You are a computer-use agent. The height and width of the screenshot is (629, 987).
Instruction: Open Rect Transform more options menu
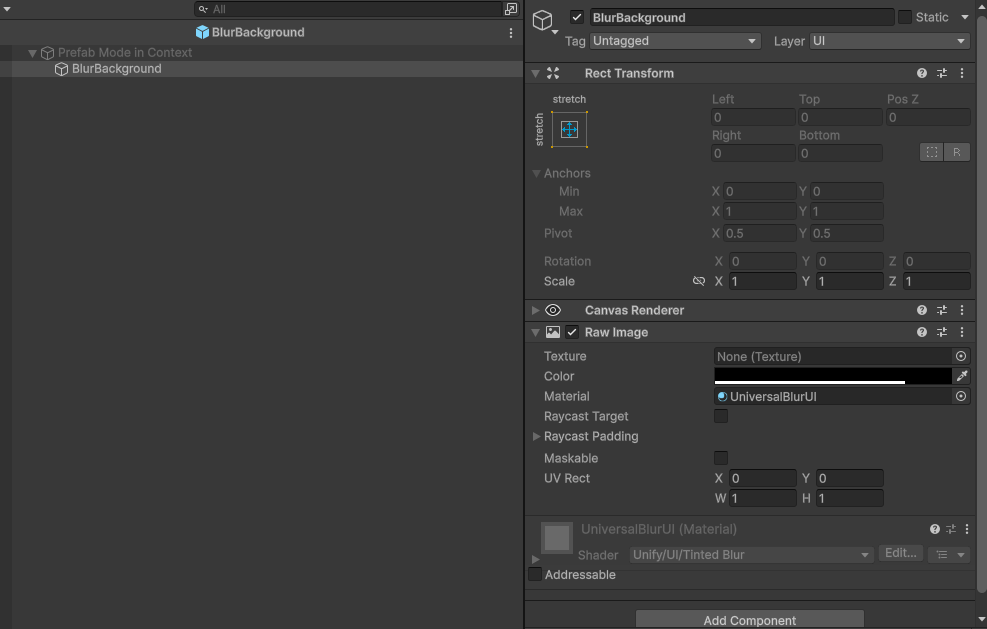point(962,73)
